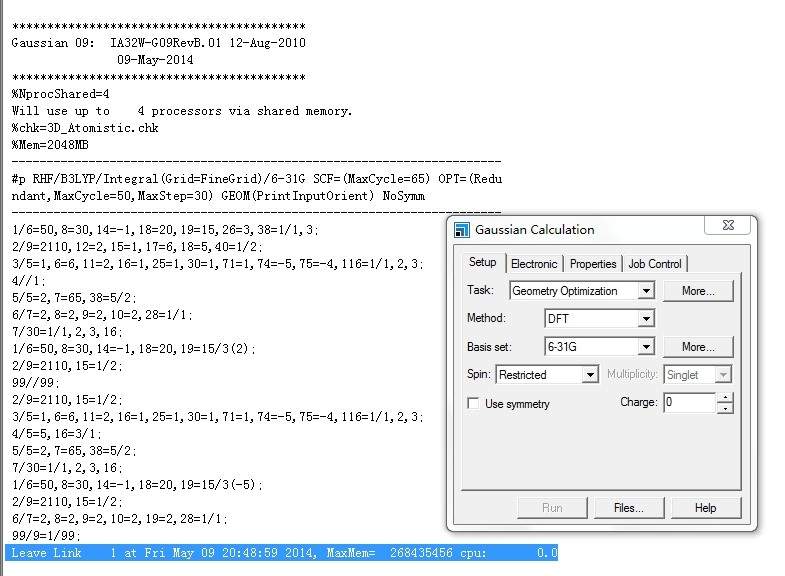785x576 pixels.
Task: Click the '99//99;' output line
Action: tap(36, 382)
